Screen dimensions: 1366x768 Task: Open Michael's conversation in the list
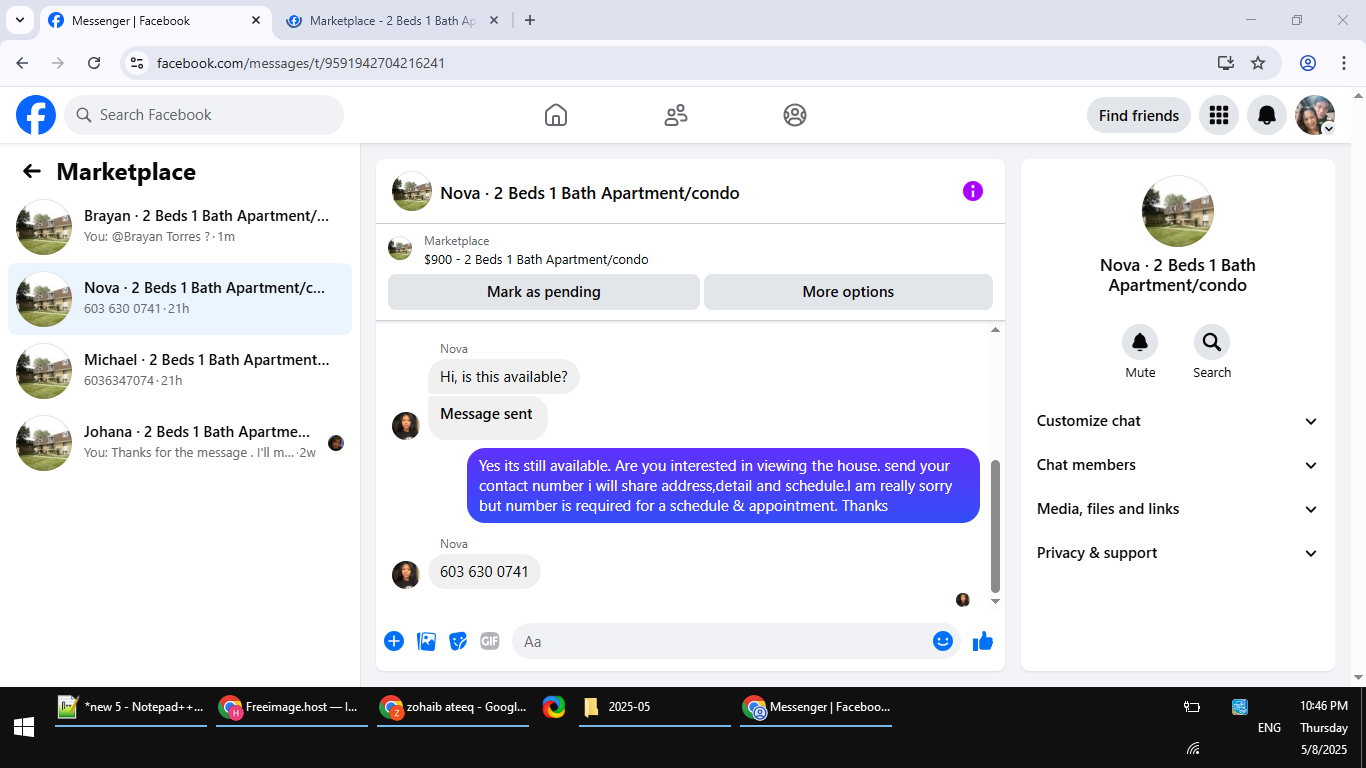coord(180,371)
